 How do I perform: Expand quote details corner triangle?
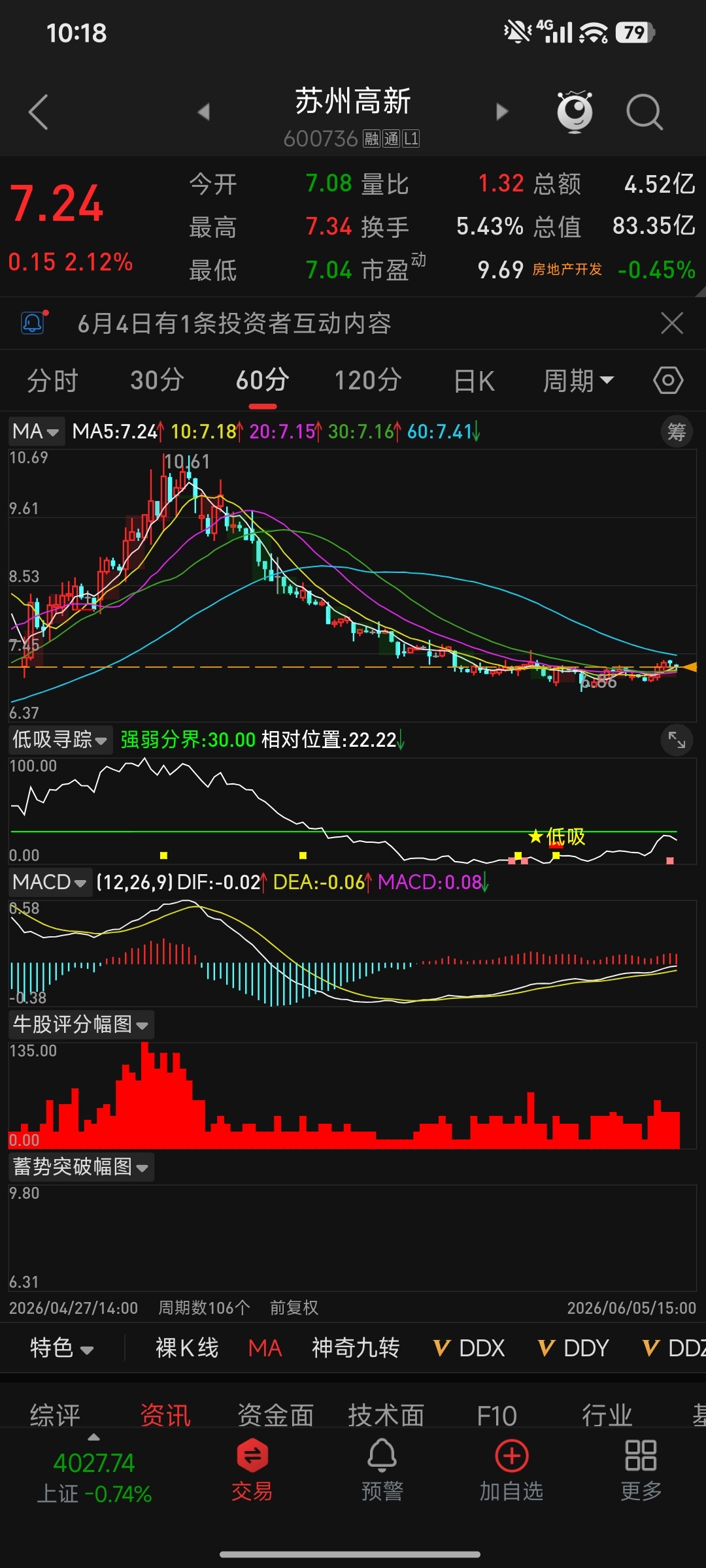click(x=700, y=291)
